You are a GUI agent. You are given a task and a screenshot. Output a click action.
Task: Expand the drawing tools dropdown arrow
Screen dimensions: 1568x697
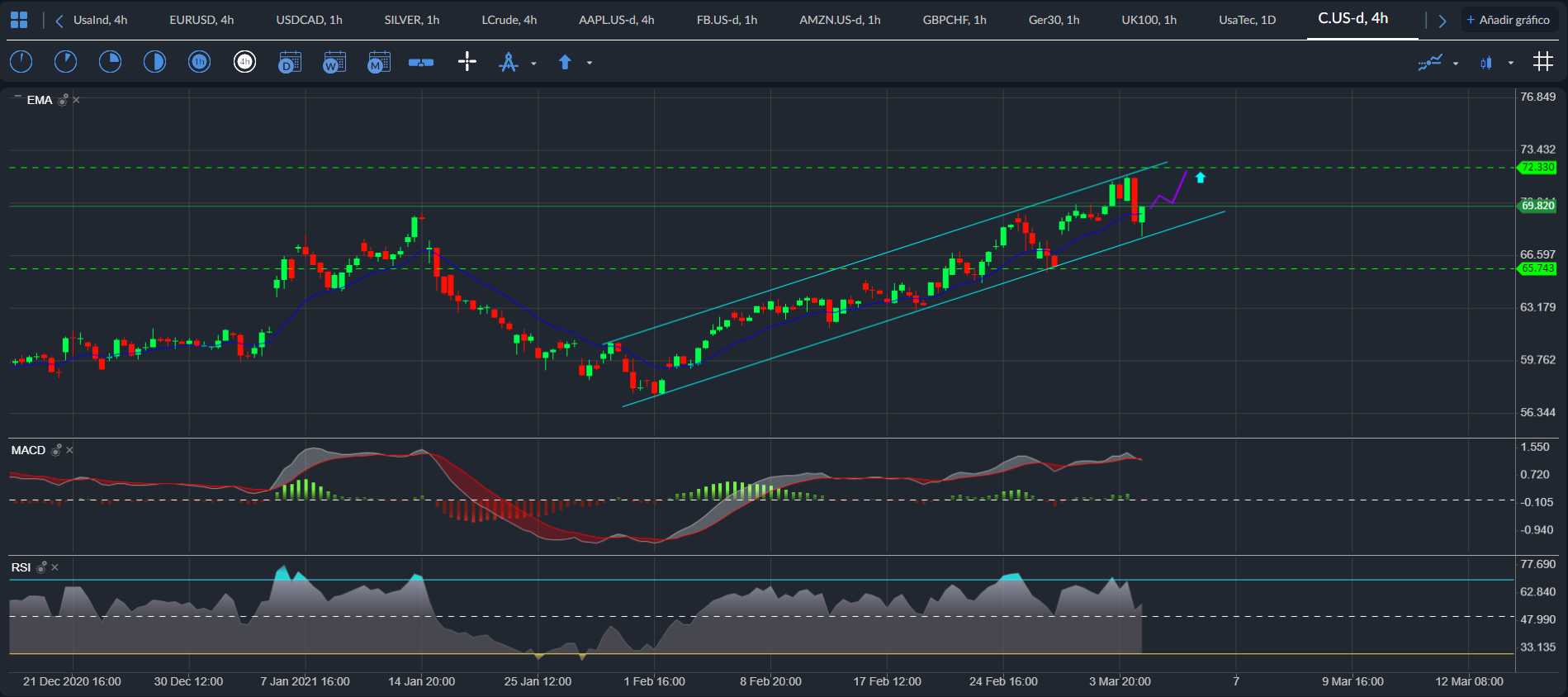[533, 64]
